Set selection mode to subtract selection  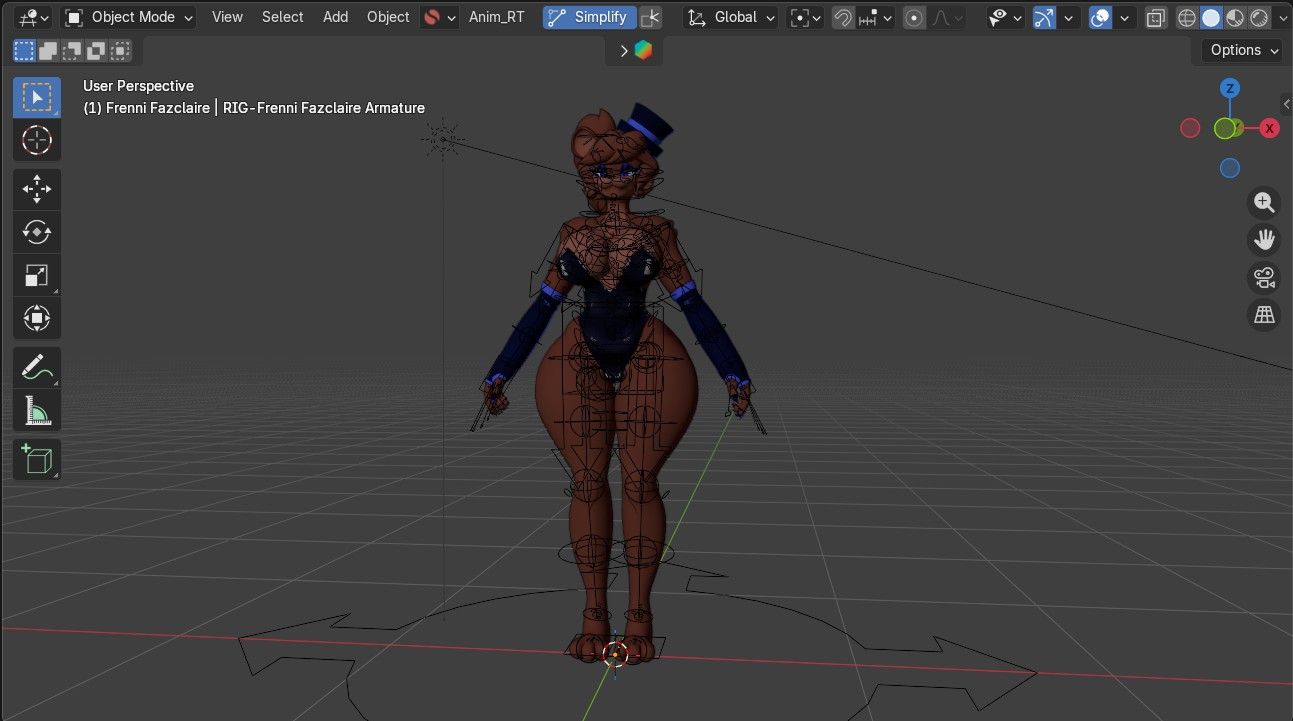click(72, 50)
